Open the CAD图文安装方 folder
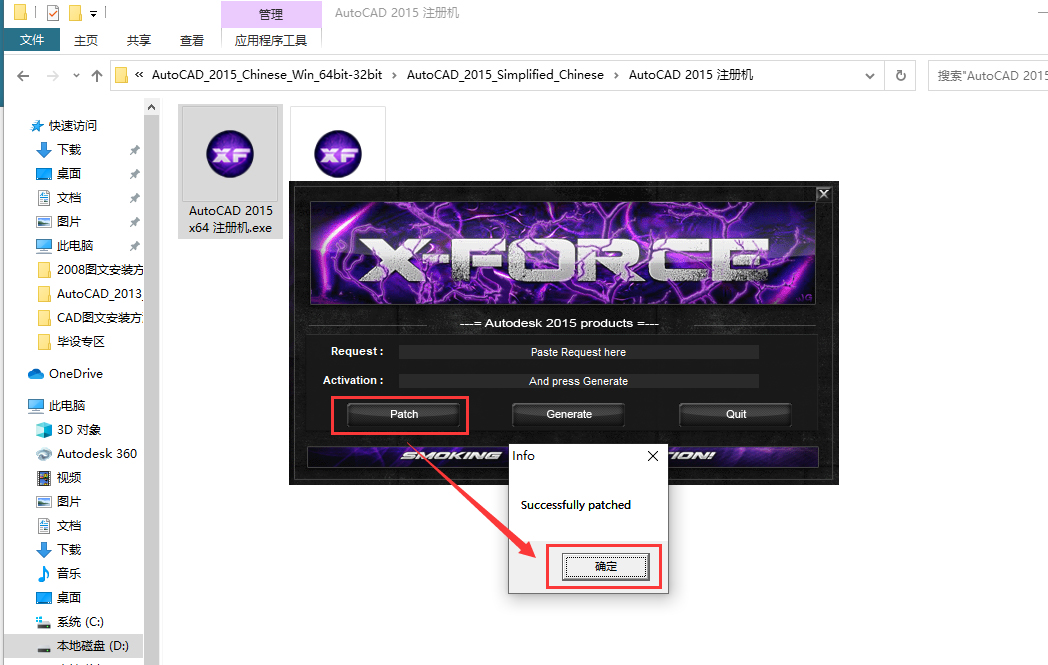 (x=99, y=318)
